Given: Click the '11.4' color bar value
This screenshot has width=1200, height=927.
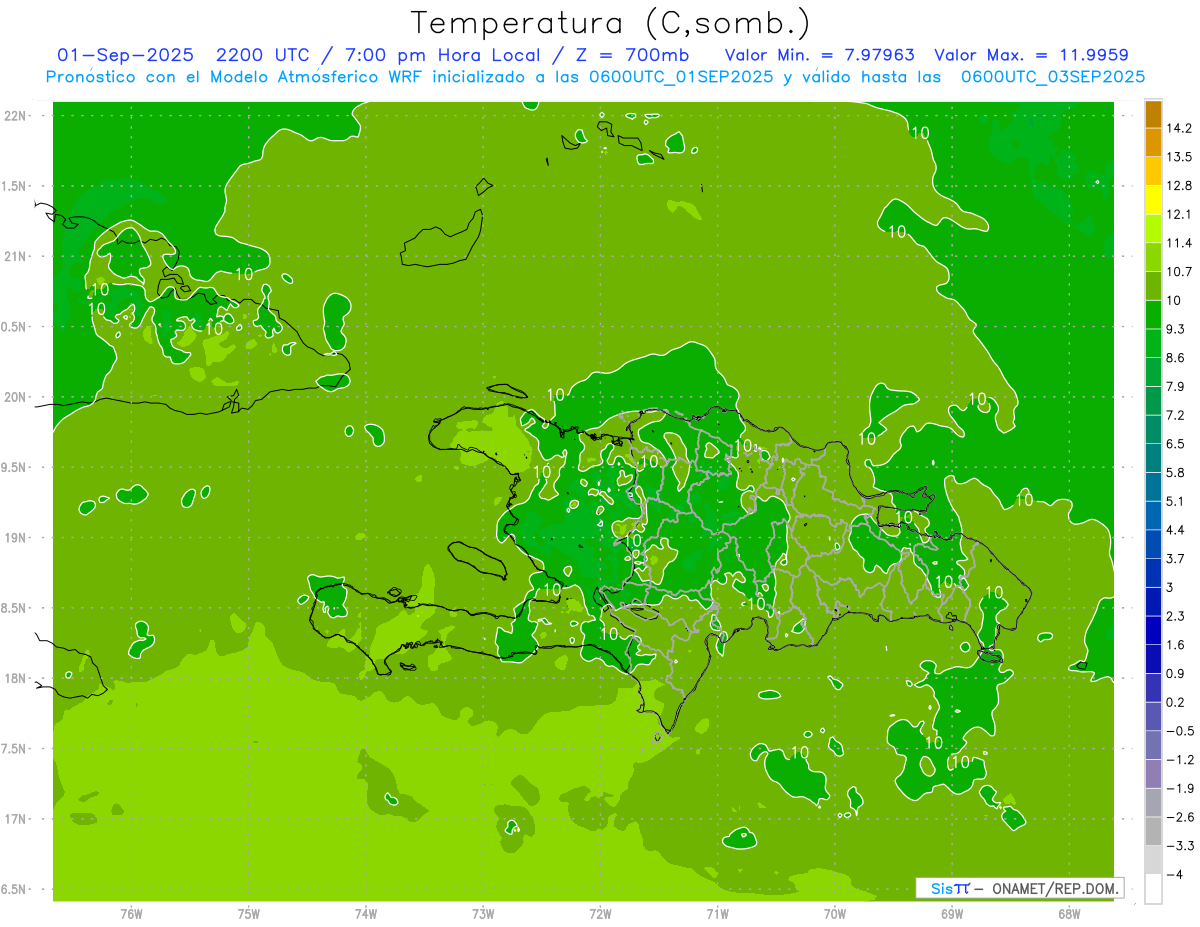Looking at the screenshot, I should [1179, 243].
